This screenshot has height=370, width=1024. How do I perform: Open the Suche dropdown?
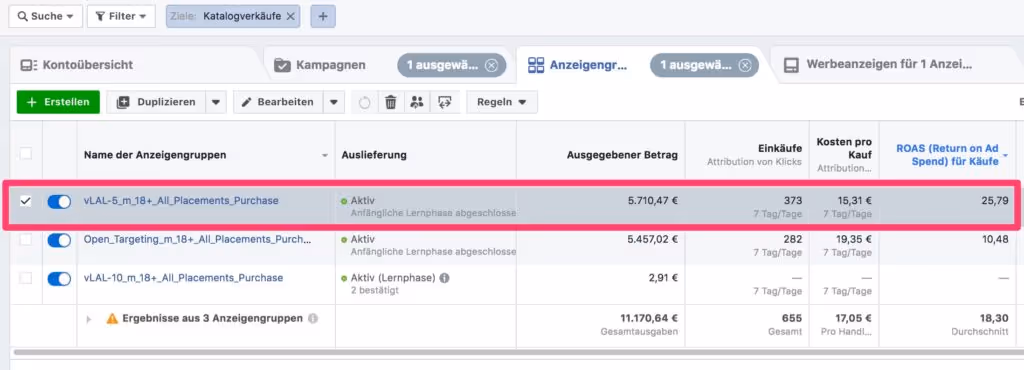(x=46, y=16)
